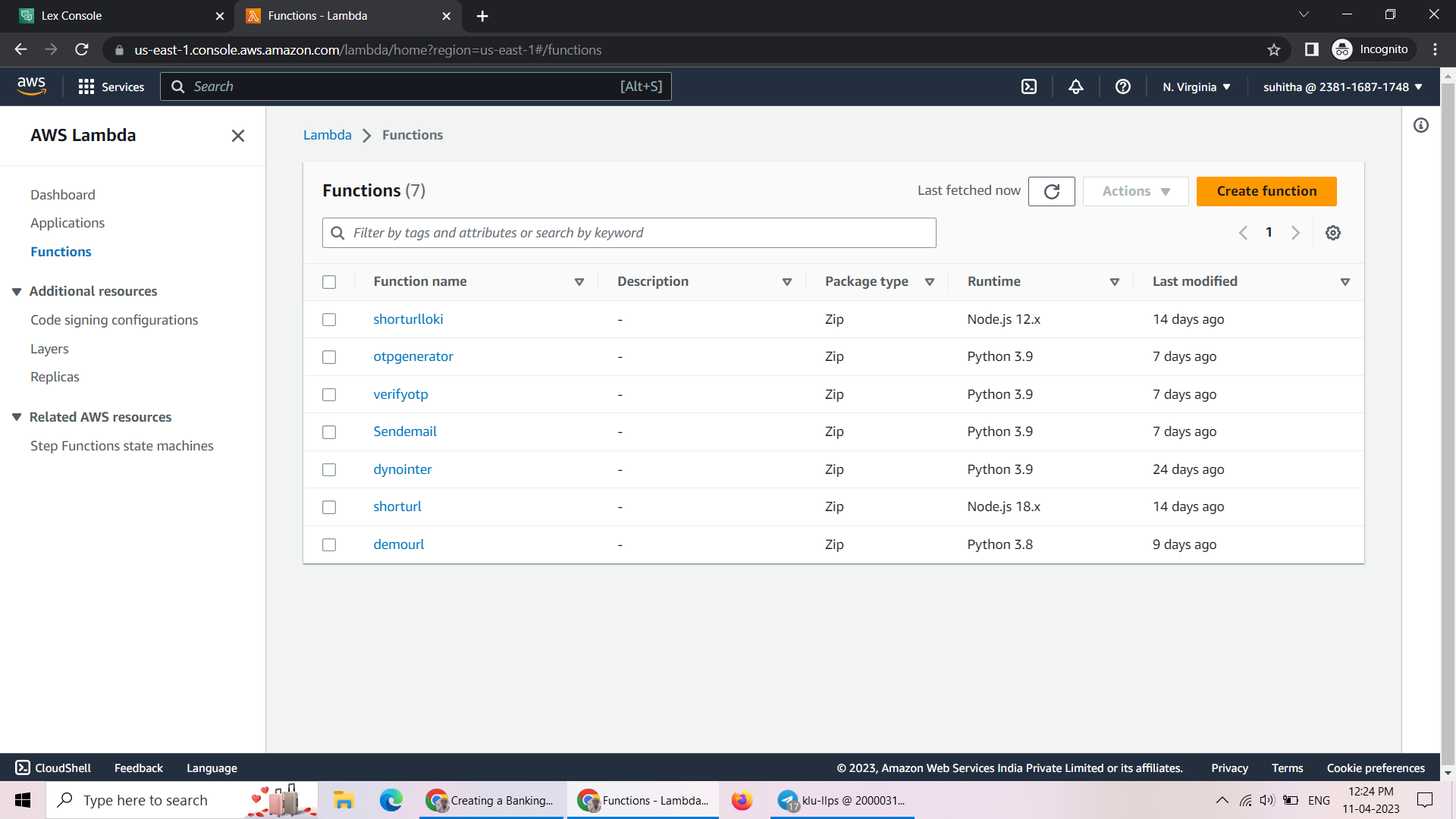Open the Actions dropdown
This screenshot has width=1456, height=819.
point(1135,191)
